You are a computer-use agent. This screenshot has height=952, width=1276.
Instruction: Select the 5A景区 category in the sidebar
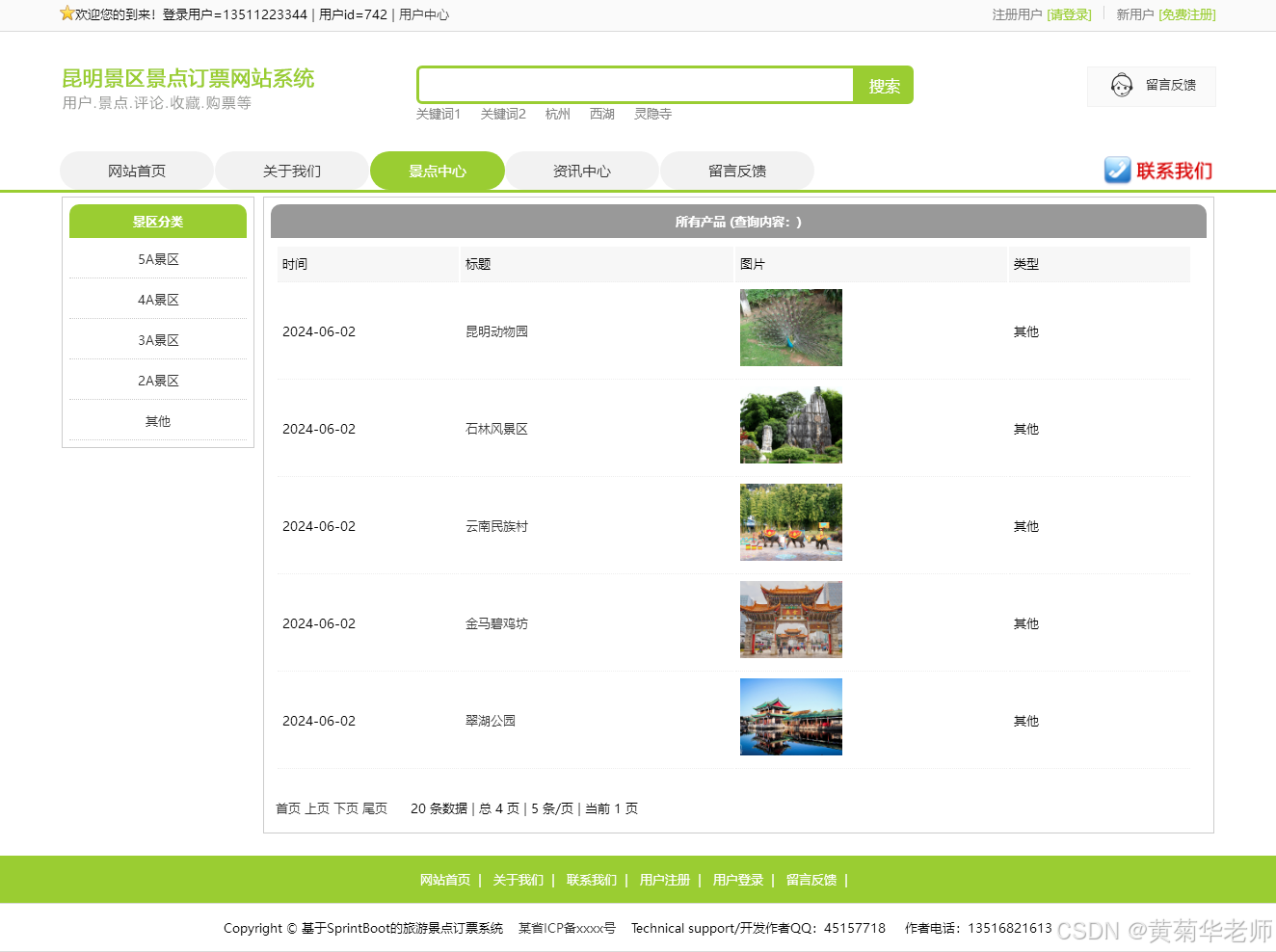157,259
